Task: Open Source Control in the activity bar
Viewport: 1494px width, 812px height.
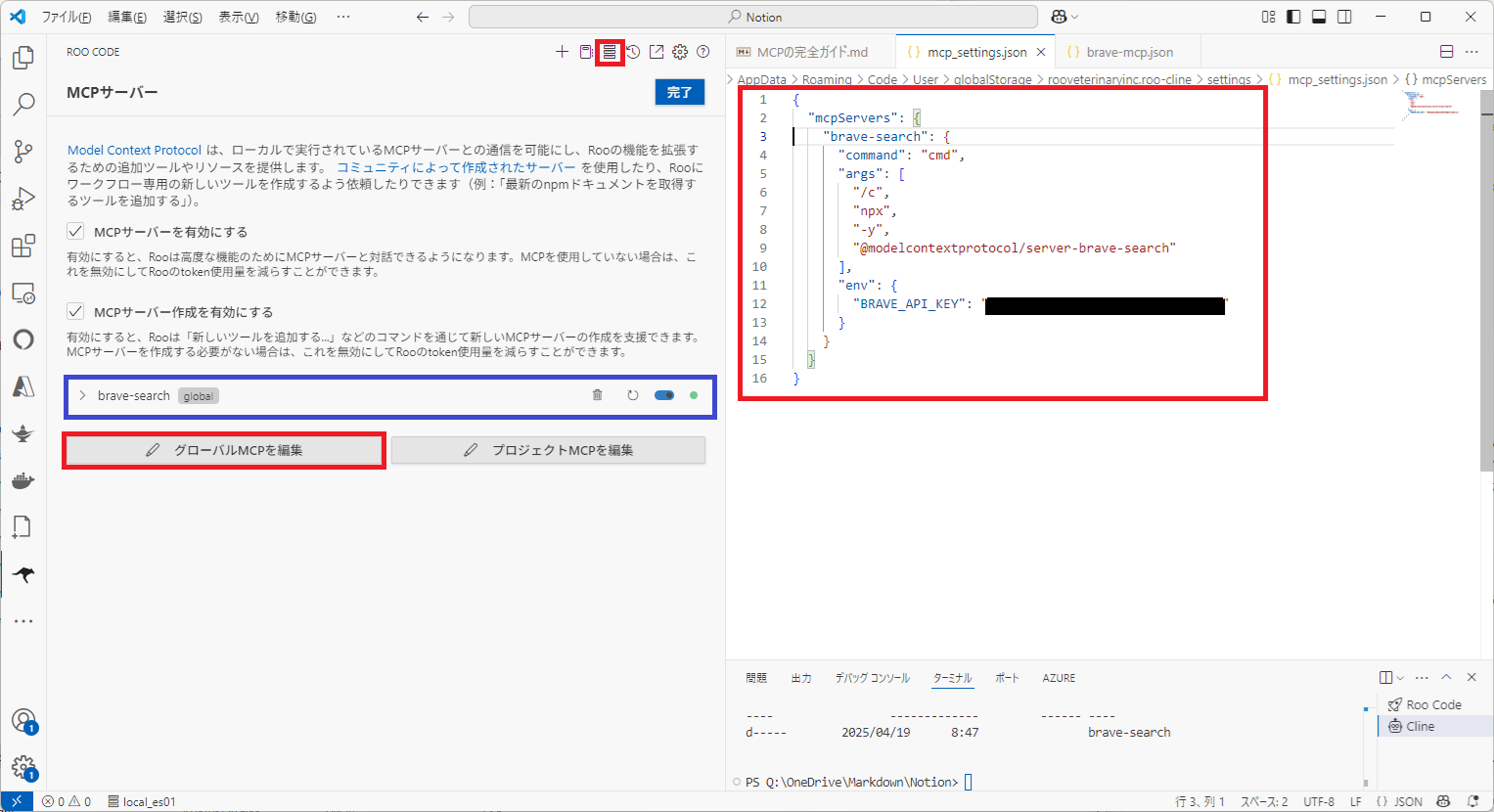Action: (23, 152)
